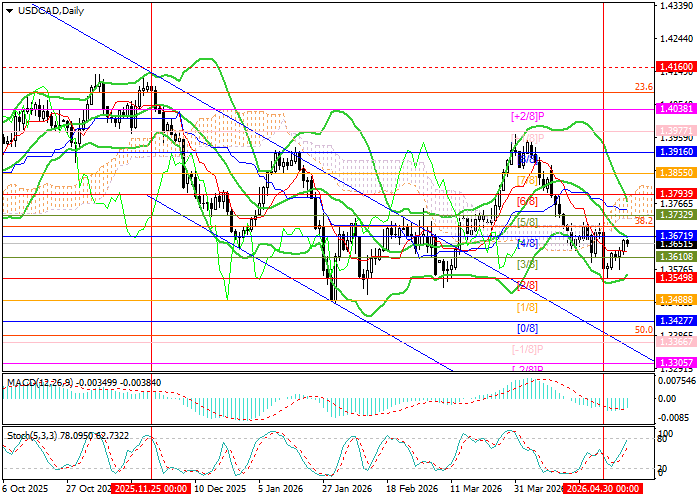Select the Fibonacci 23.6 level label

[644, 87]
